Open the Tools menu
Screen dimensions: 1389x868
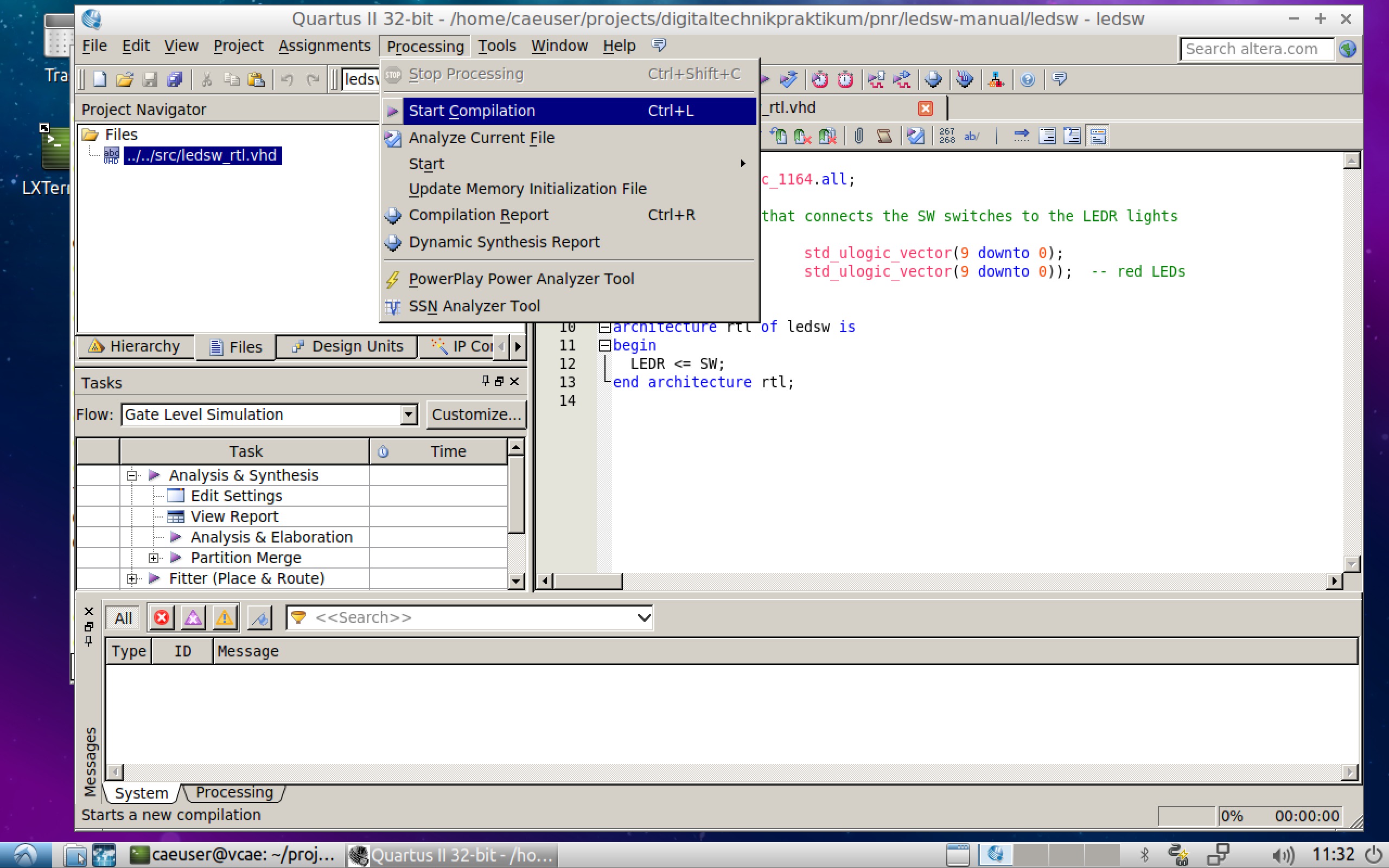pos(497,46)
